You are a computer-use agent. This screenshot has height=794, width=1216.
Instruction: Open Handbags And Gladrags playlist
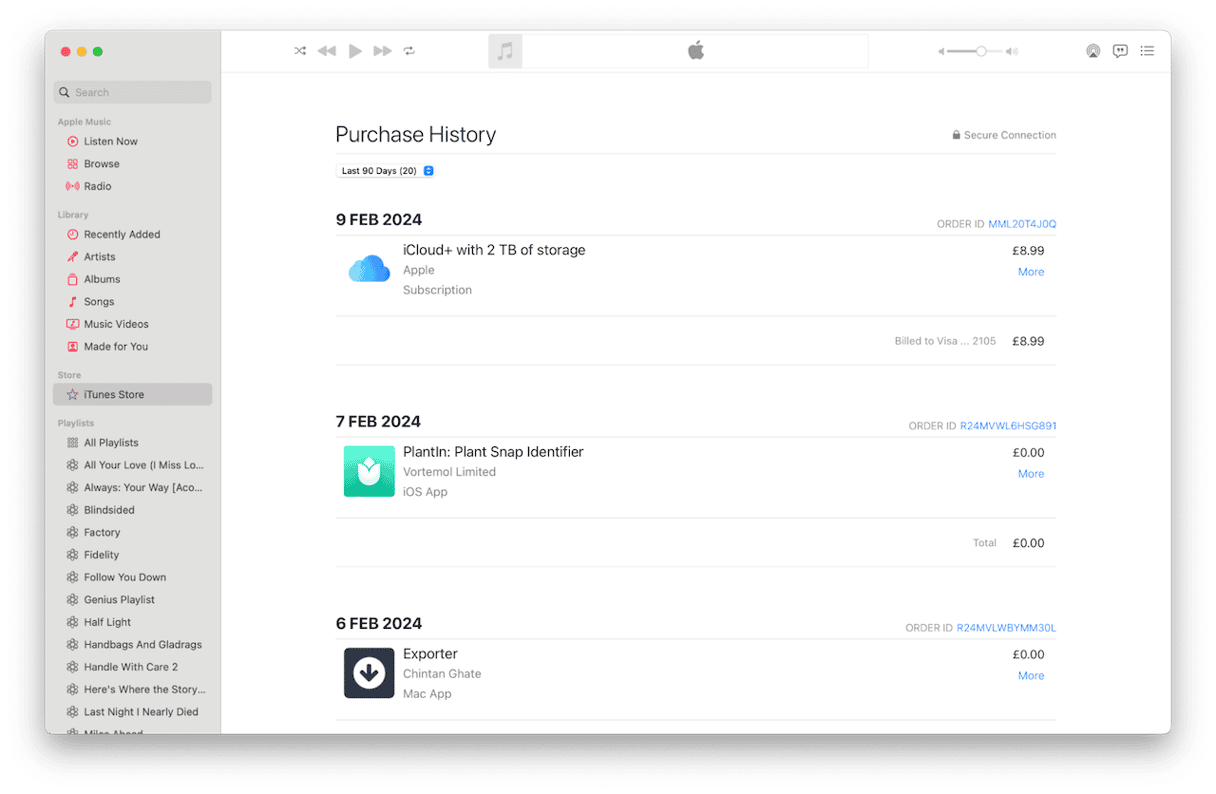click(133, 645)
